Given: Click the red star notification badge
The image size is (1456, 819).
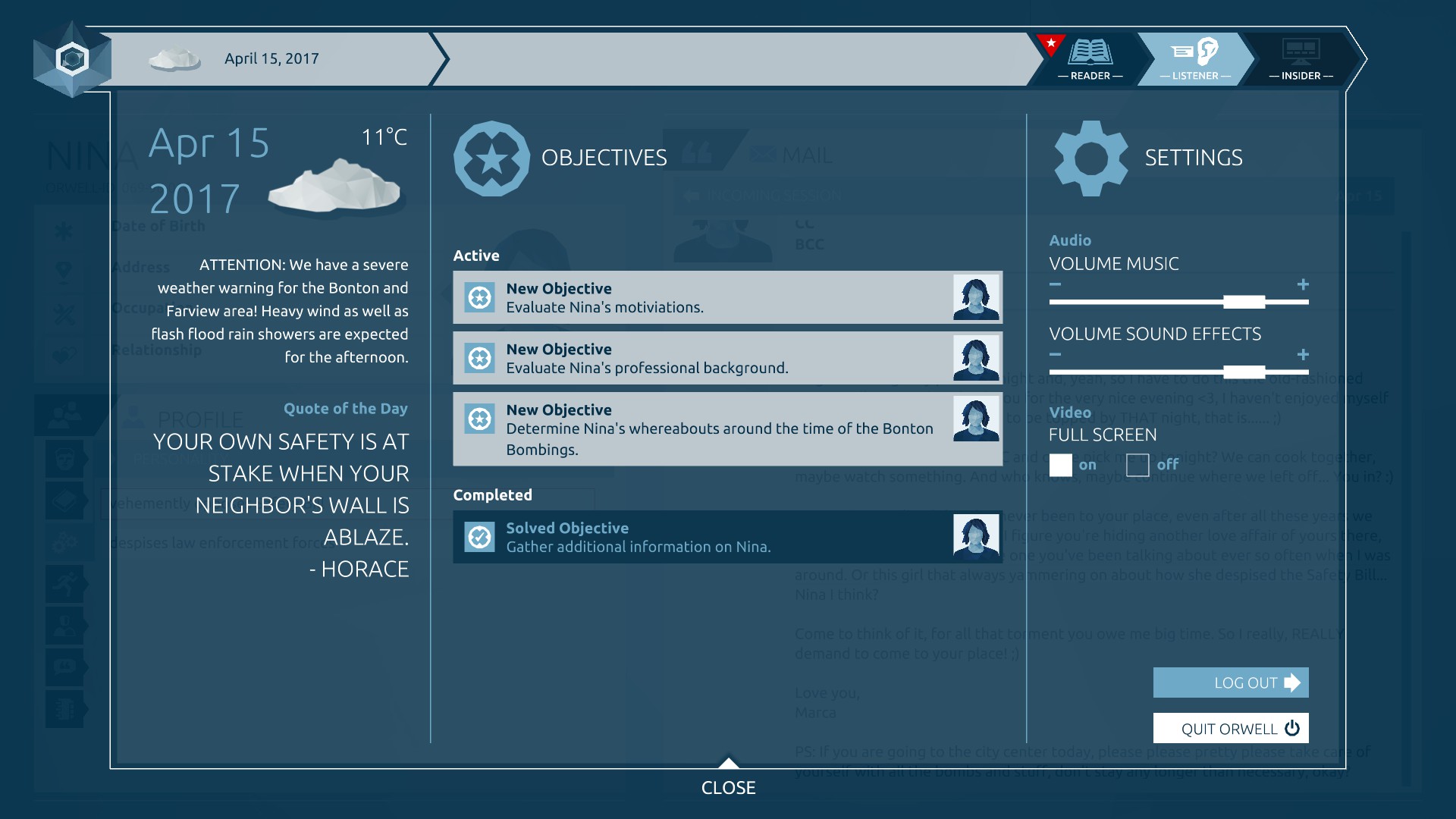Looking at the screenshot, I should [1051, 44].
